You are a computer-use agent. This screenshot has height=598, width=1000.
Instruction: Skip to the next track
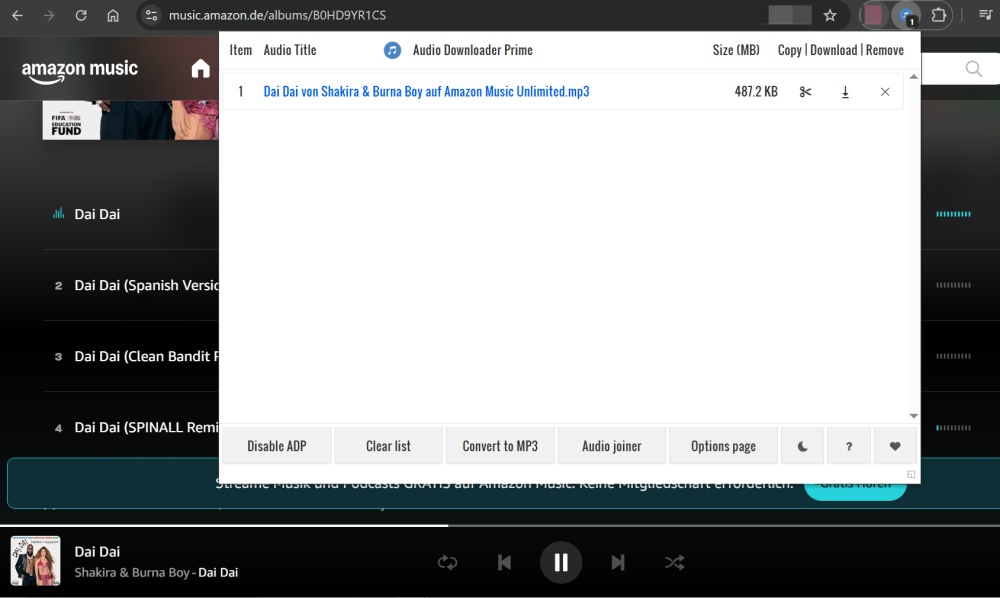coord(617,562)
